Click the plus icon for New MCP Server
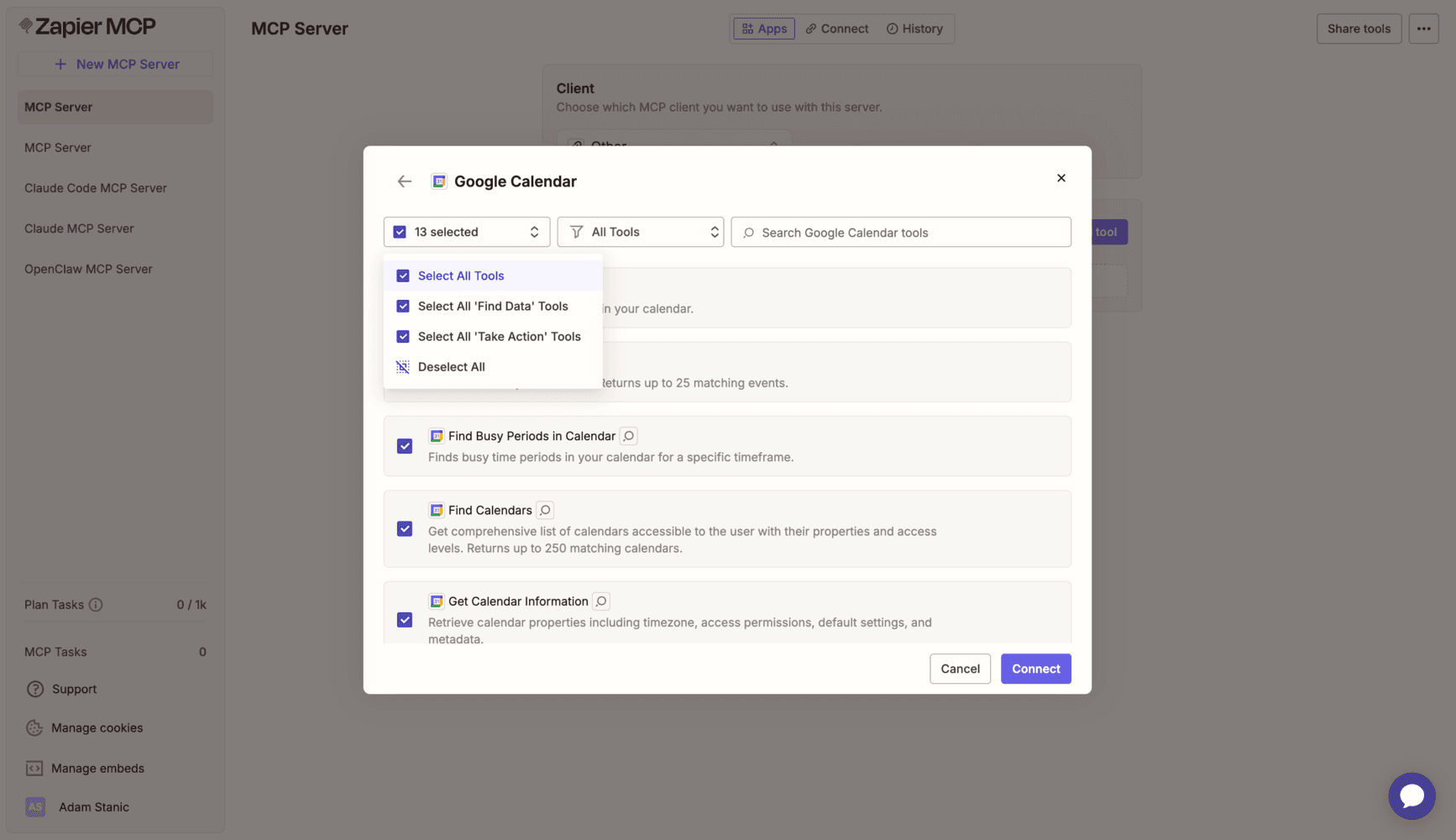The height and width of the screenshot is (840, 1456). tap(60, 64)
